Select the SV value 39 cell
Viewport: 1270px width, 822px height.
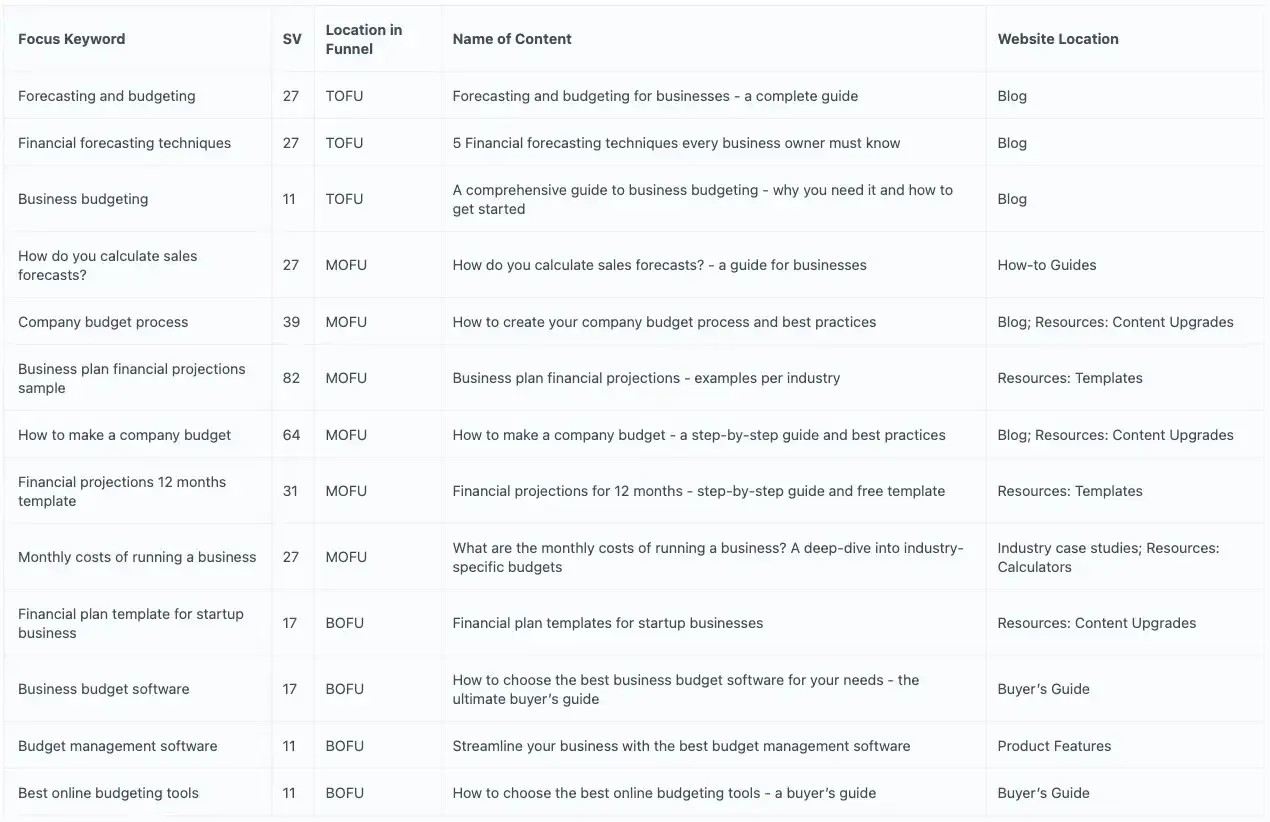pos(291,322)
